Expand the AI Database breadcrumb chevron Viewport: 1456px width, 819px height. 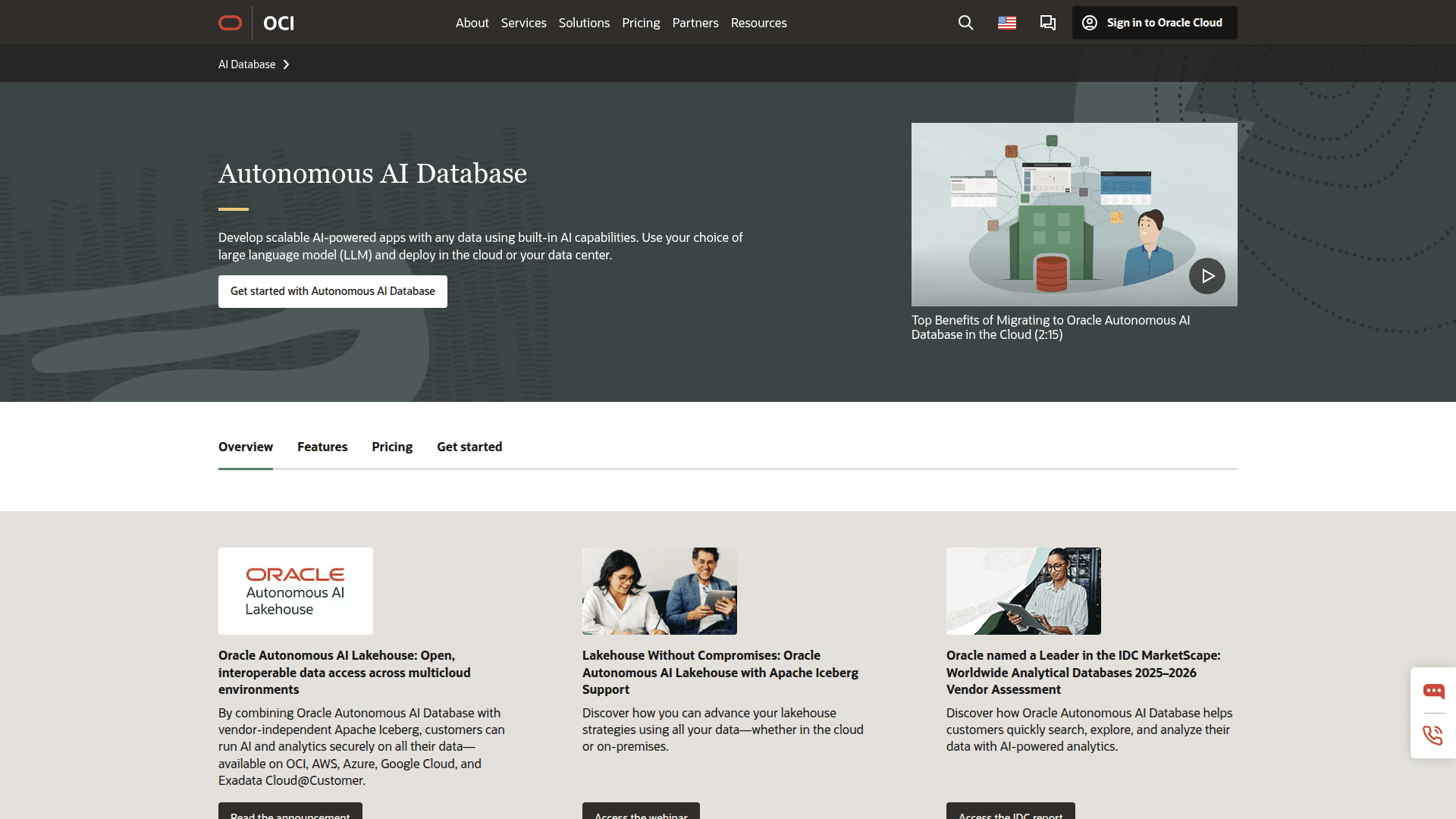click(x=287, y=64)
